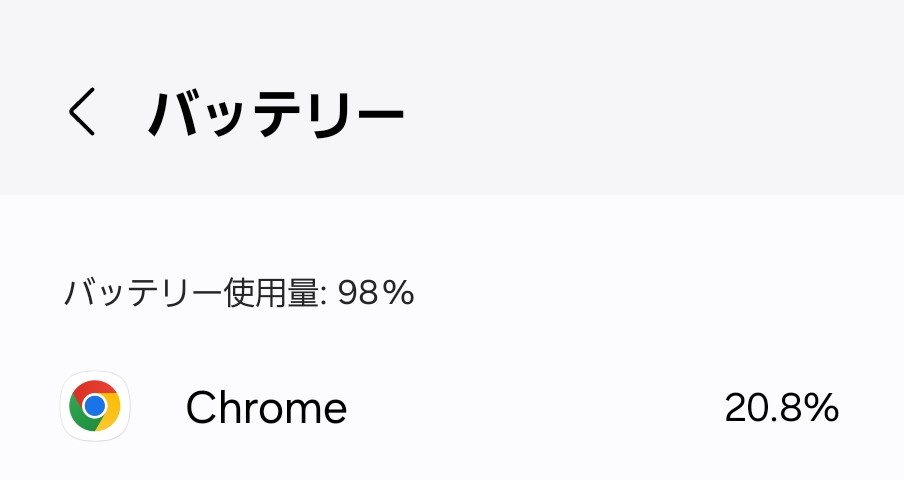Select Chrome's percentage on the right
Viewport: 904px width, 480px height.
click(x=781, y=407)
